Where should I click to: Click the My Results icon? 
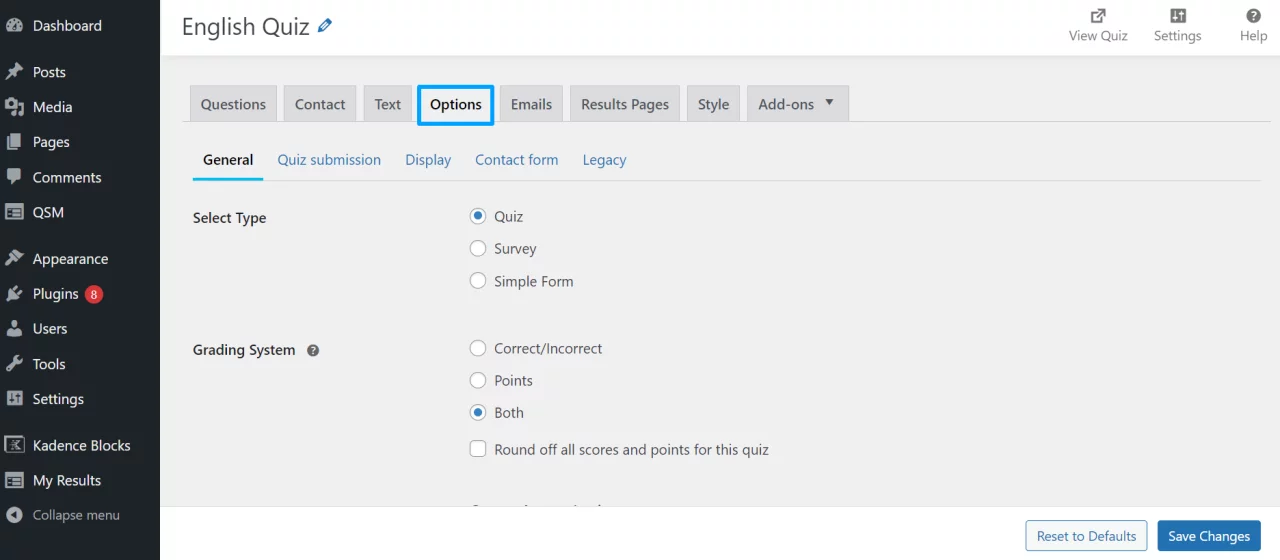click(x=15, y=480)
